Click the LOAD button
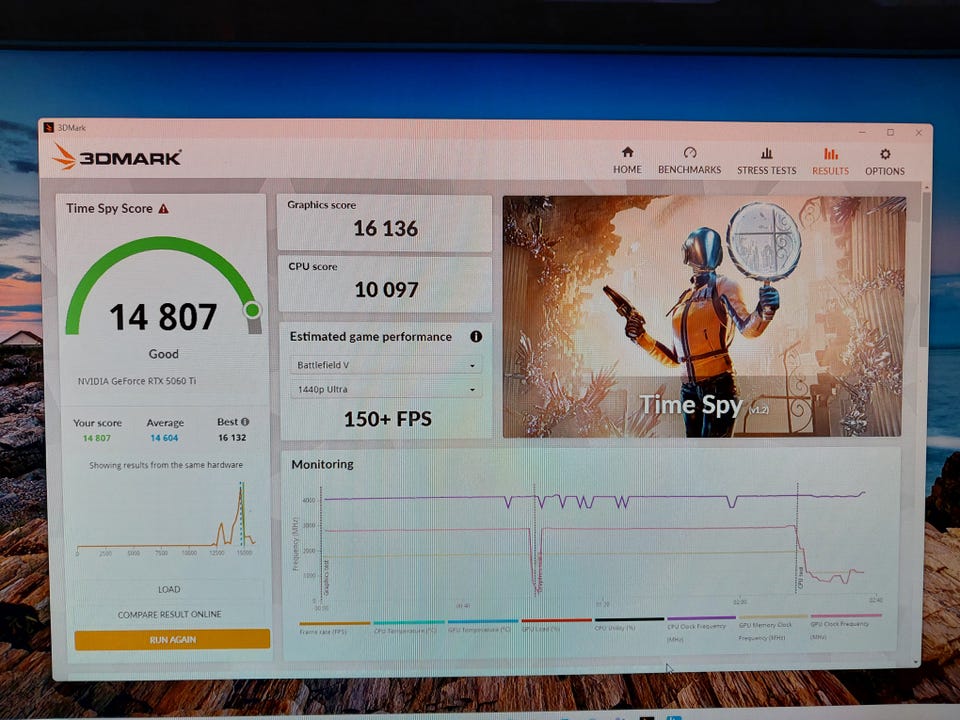Viewport: 960px width, 720px height. 169,590
